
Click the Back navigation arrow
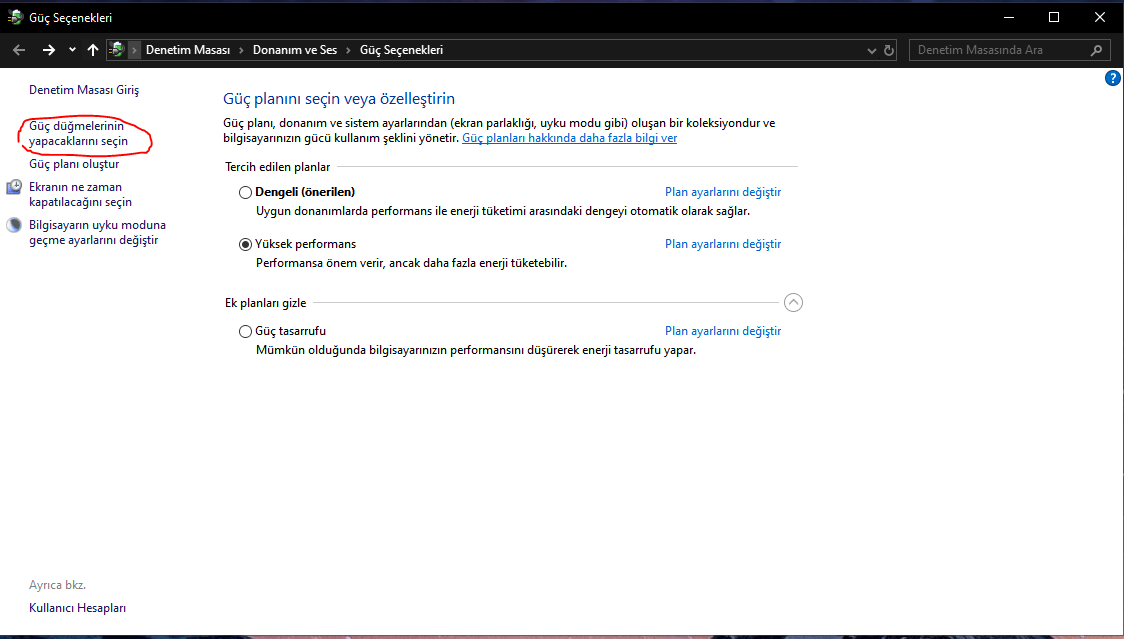[19, 49]
